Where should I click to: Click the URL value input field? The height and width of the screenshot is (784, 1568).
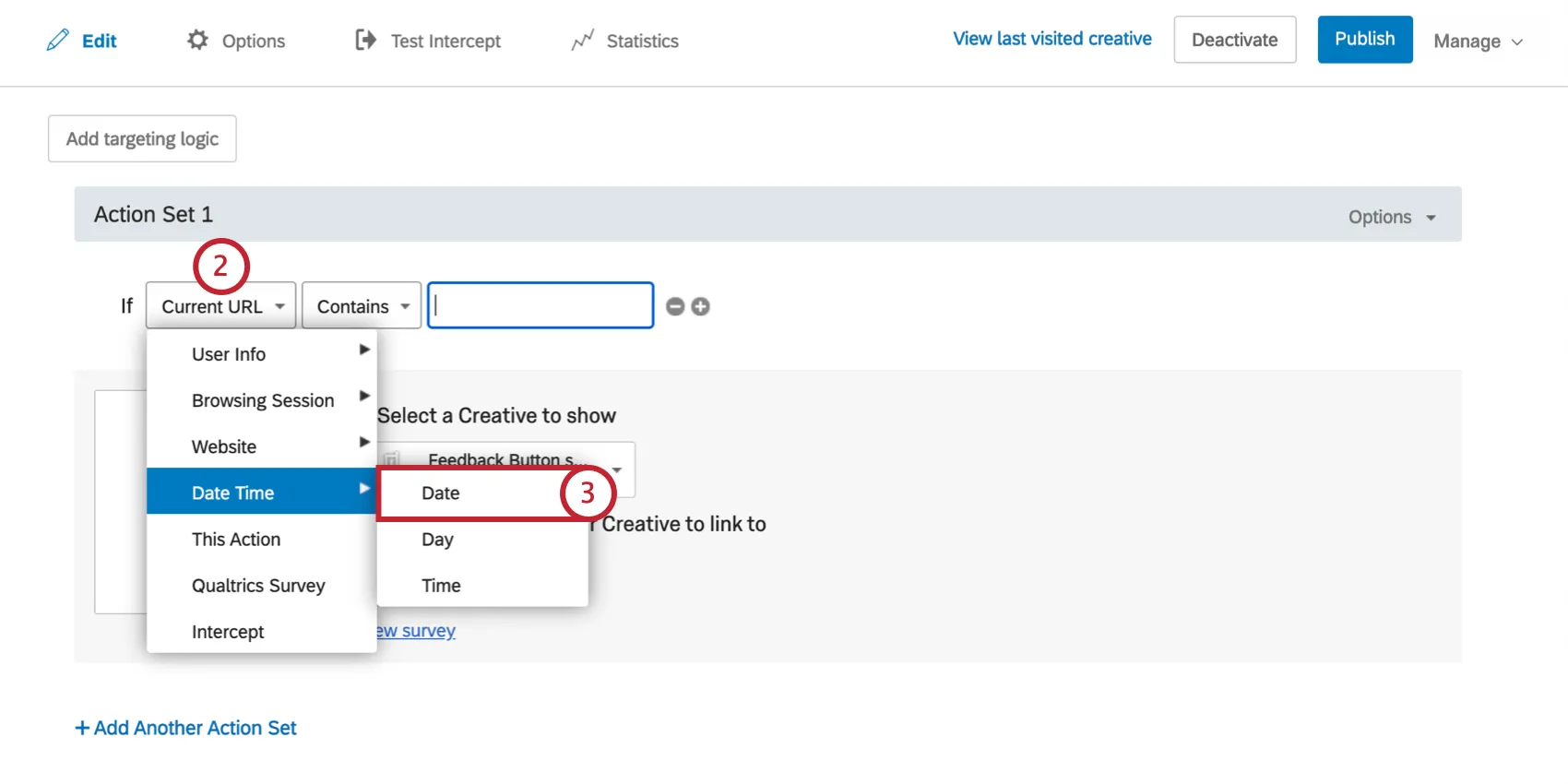[x=540, y=305]
